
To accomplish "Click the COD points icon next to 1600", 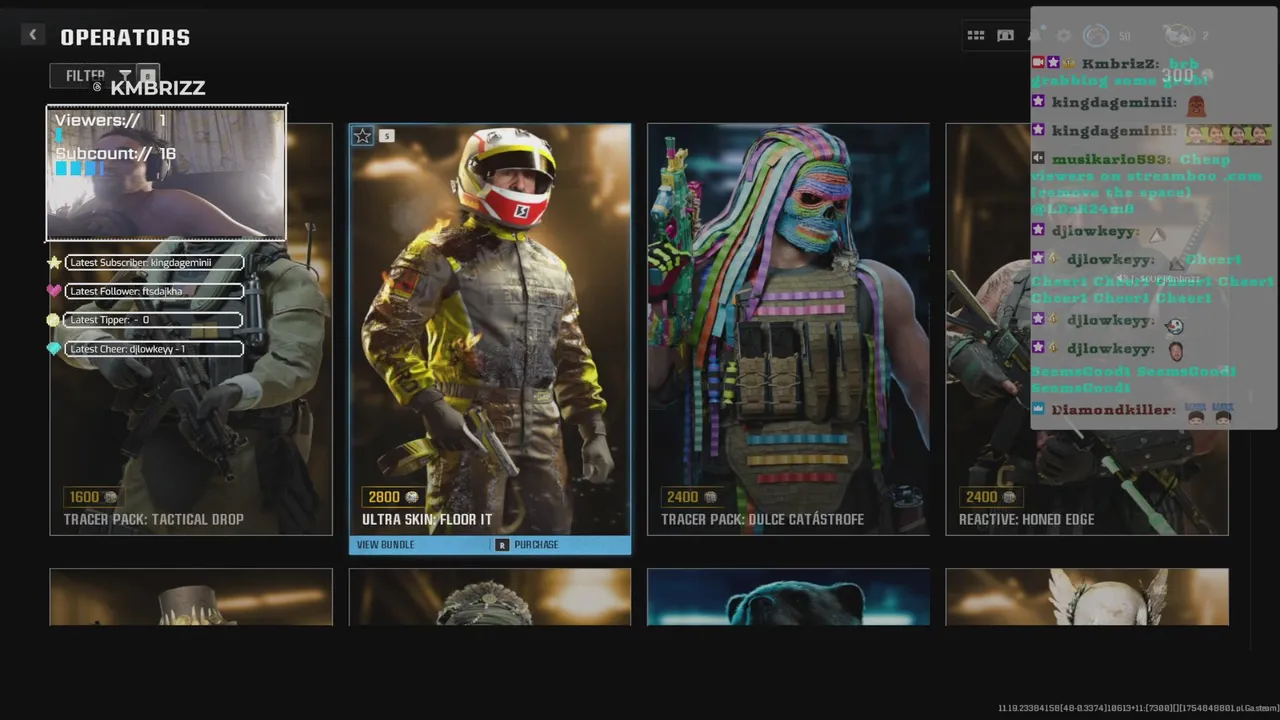I will click(x=111, y=497).
